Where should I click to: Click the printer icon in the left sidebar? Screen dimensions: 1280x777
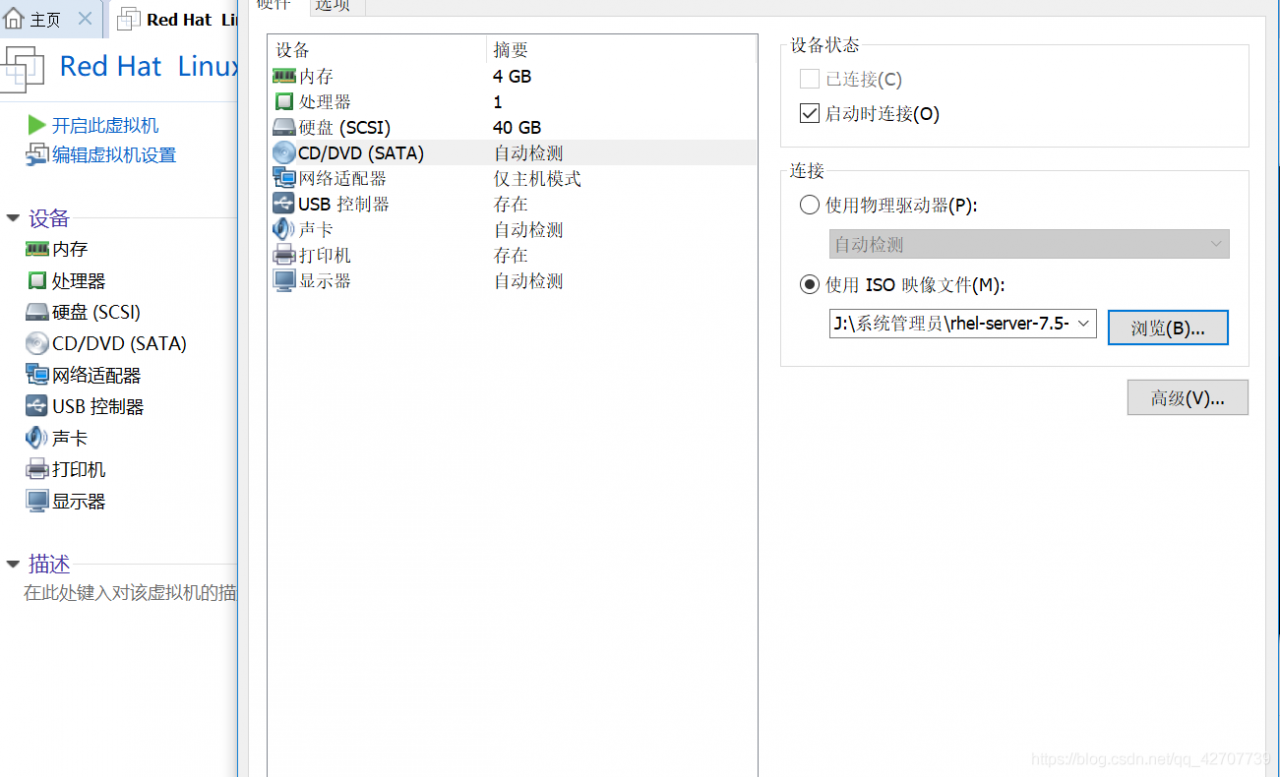[37, 469]
